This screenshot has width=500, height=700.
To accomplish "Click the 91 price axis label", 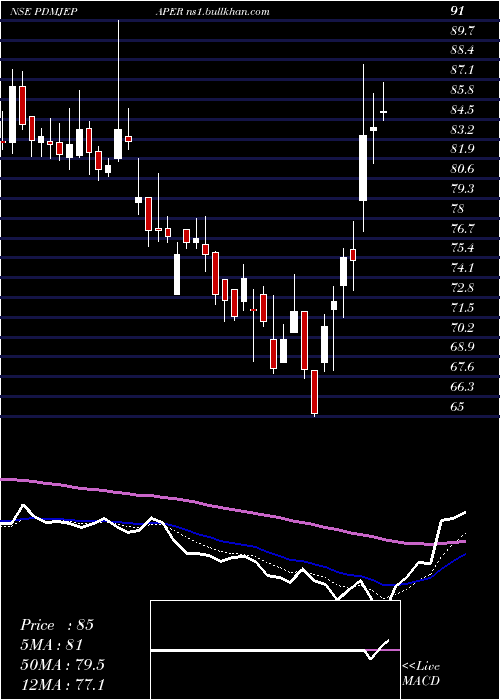I will click(x=458, y=11).
